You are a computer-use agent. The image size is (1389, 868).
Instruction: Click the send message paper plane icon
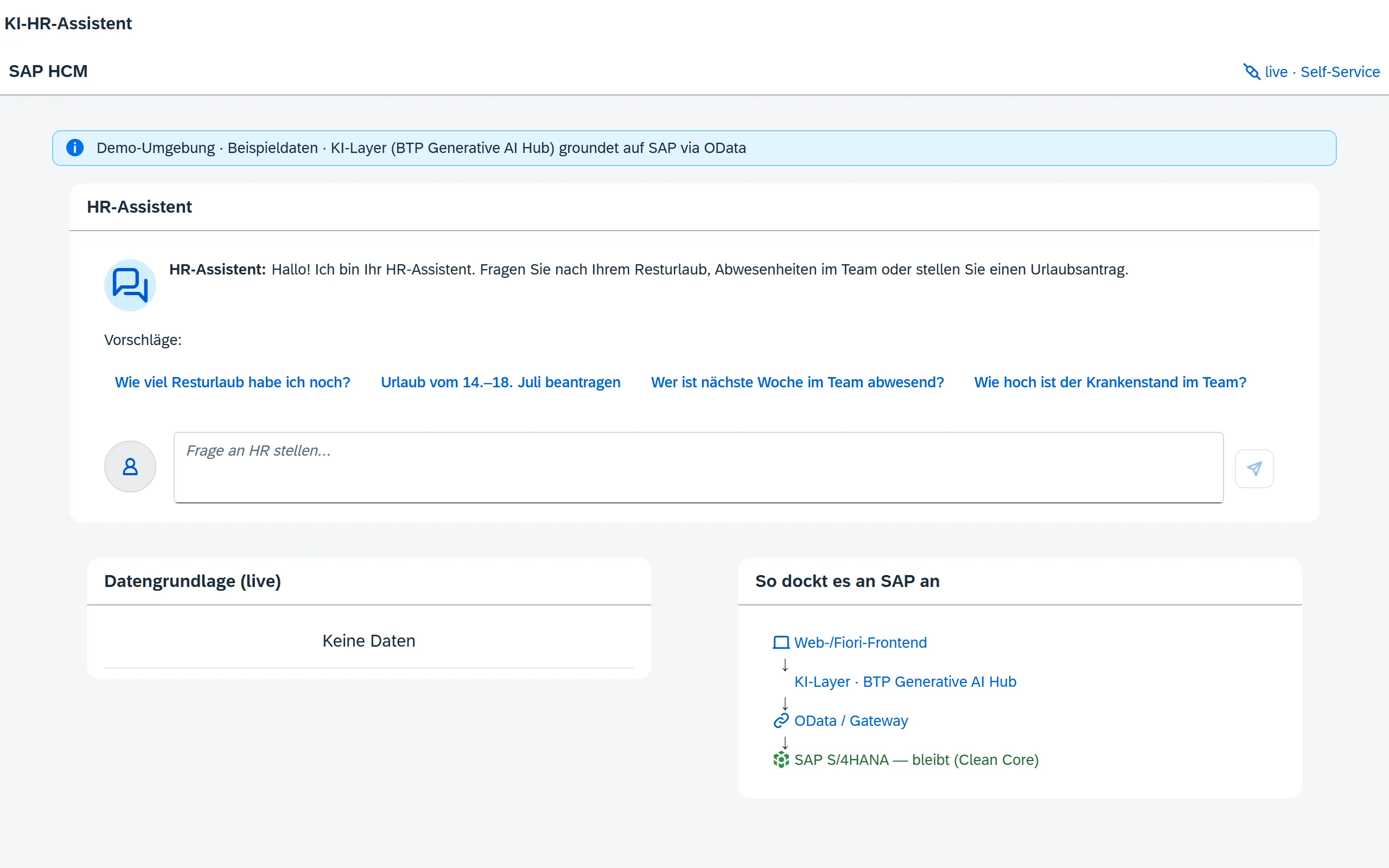(x=1254, y=468)
